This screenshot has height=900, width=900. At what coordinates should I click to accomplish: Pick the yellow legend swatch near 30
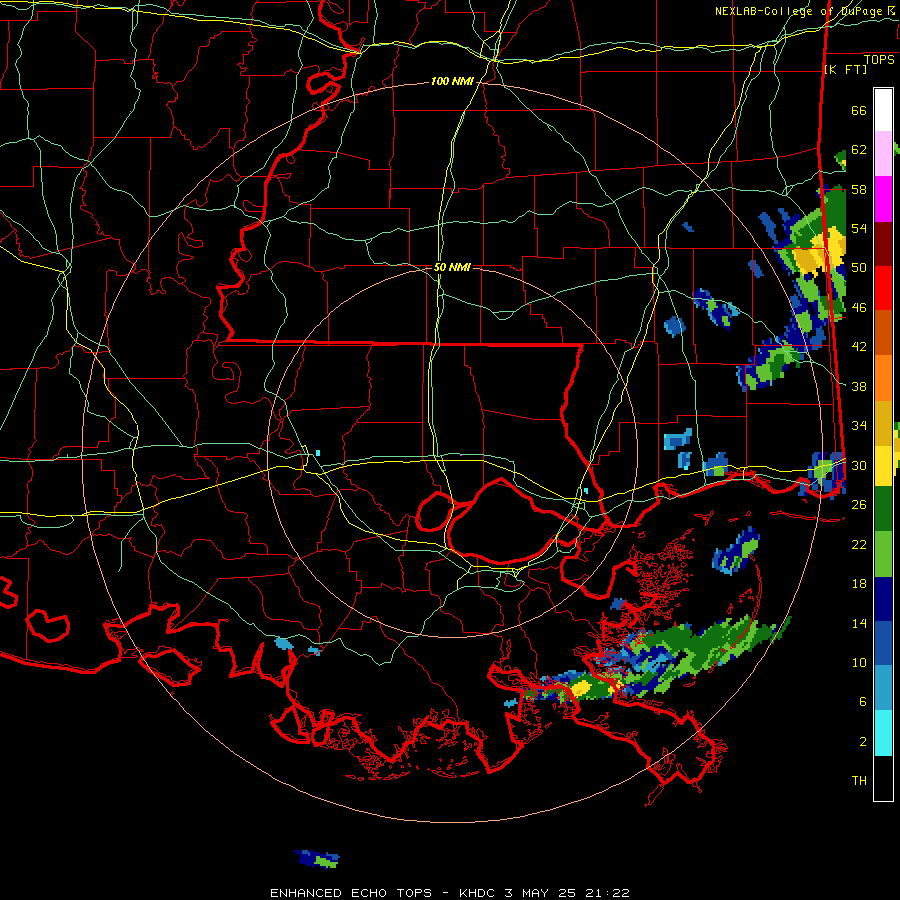point(883,466)
